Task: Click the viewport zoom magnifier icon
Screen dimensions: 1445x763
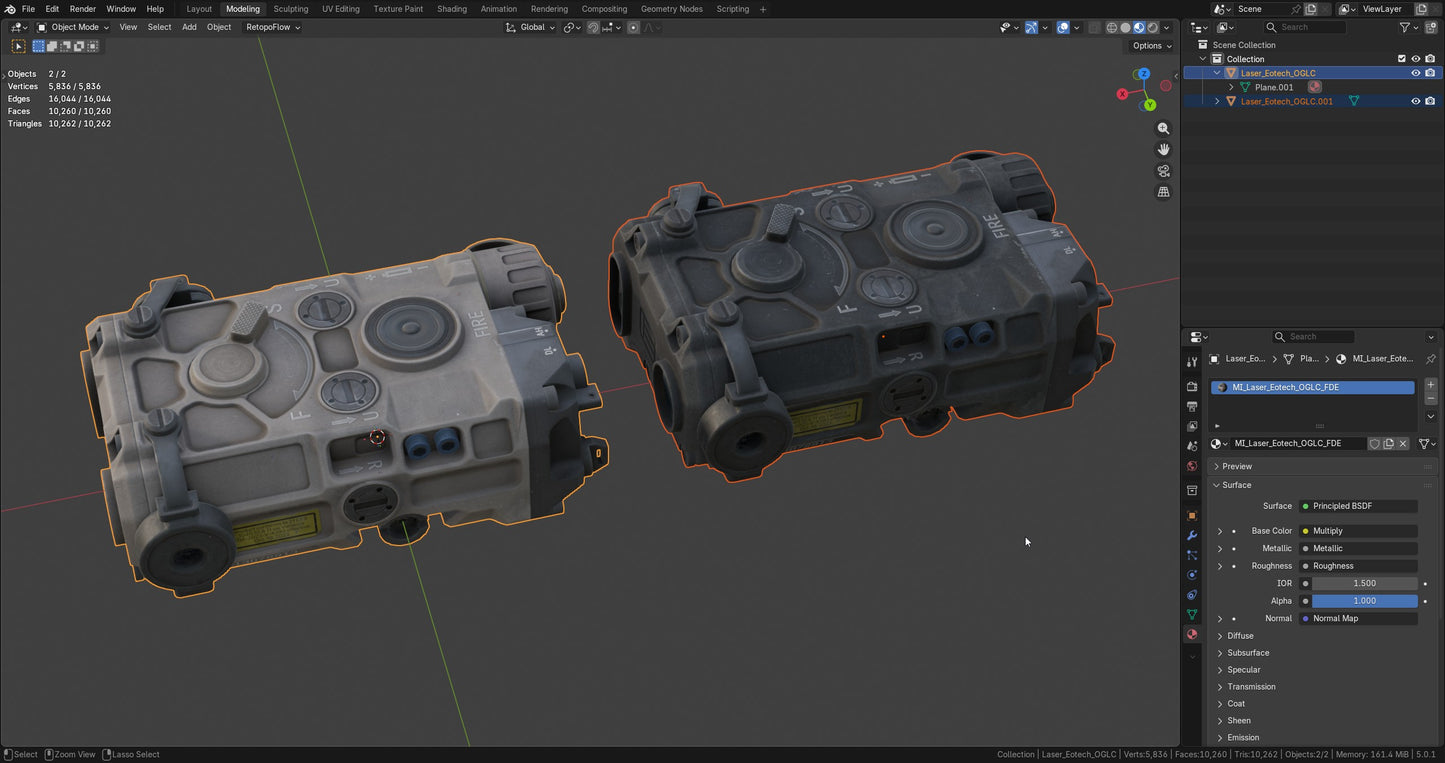Action: tap(1163, 129)
